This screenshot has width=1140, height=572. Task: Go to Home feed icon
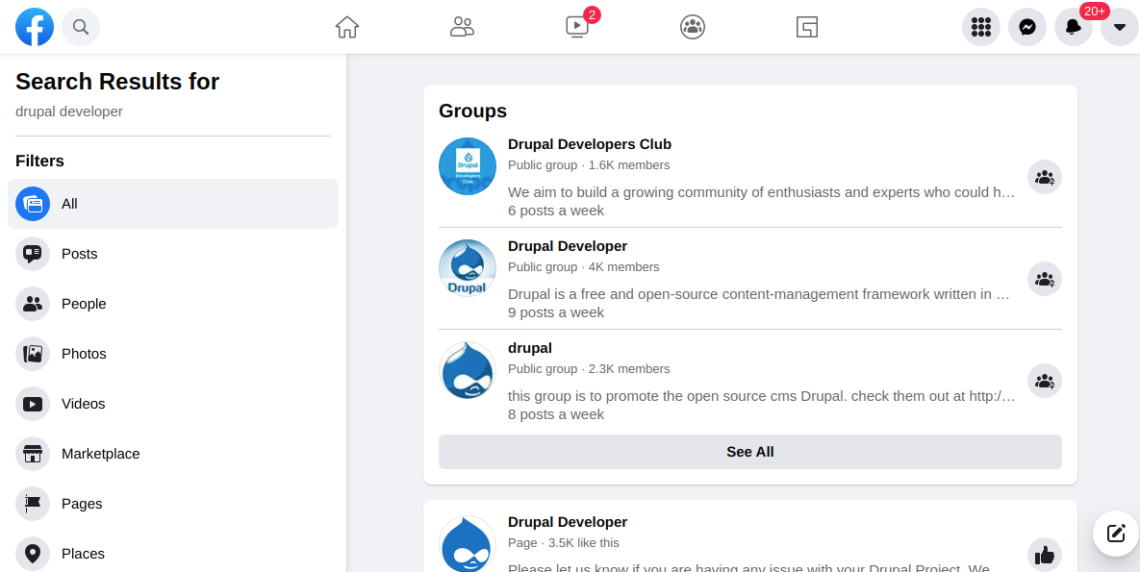[x=347, y=27]
